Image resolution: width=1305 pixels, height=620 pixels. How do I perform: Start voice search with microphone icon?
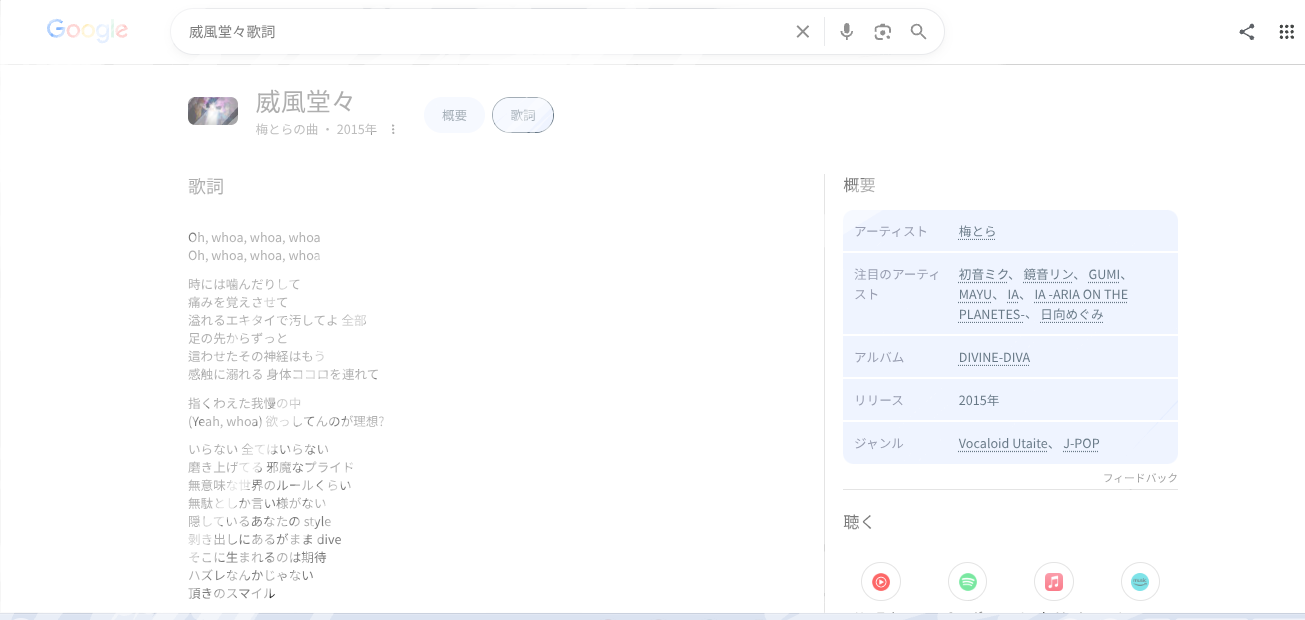tap(846, 32)
